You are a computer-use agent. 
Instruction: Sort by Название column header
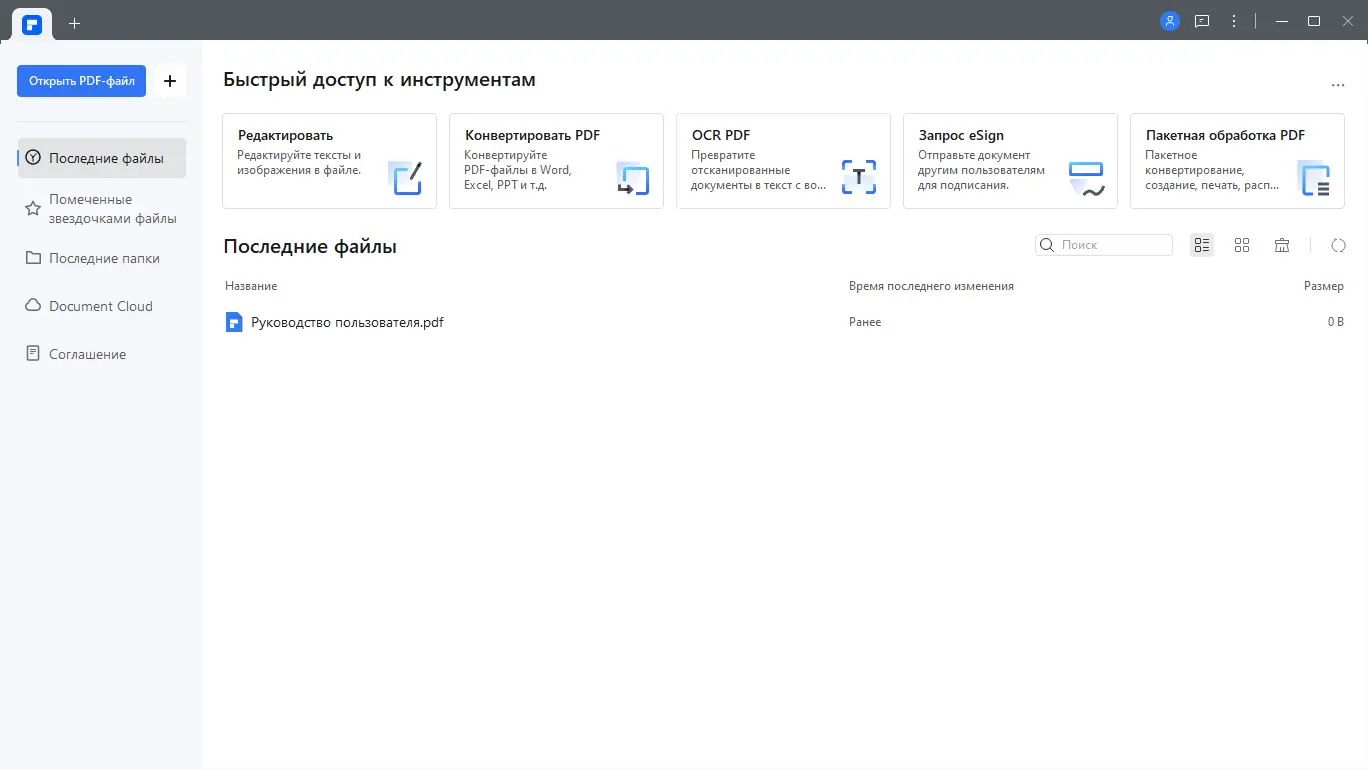[x=251, y=286]
